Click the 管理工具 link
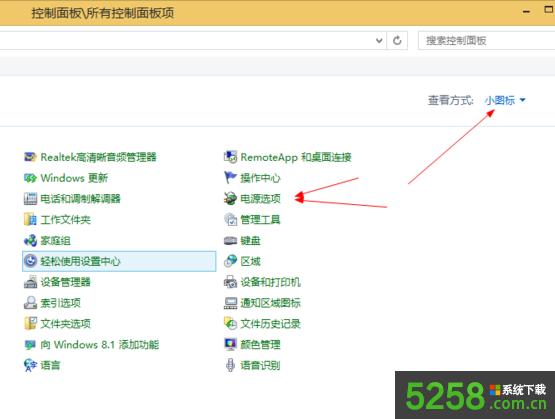555x419 pixels. 260,219
